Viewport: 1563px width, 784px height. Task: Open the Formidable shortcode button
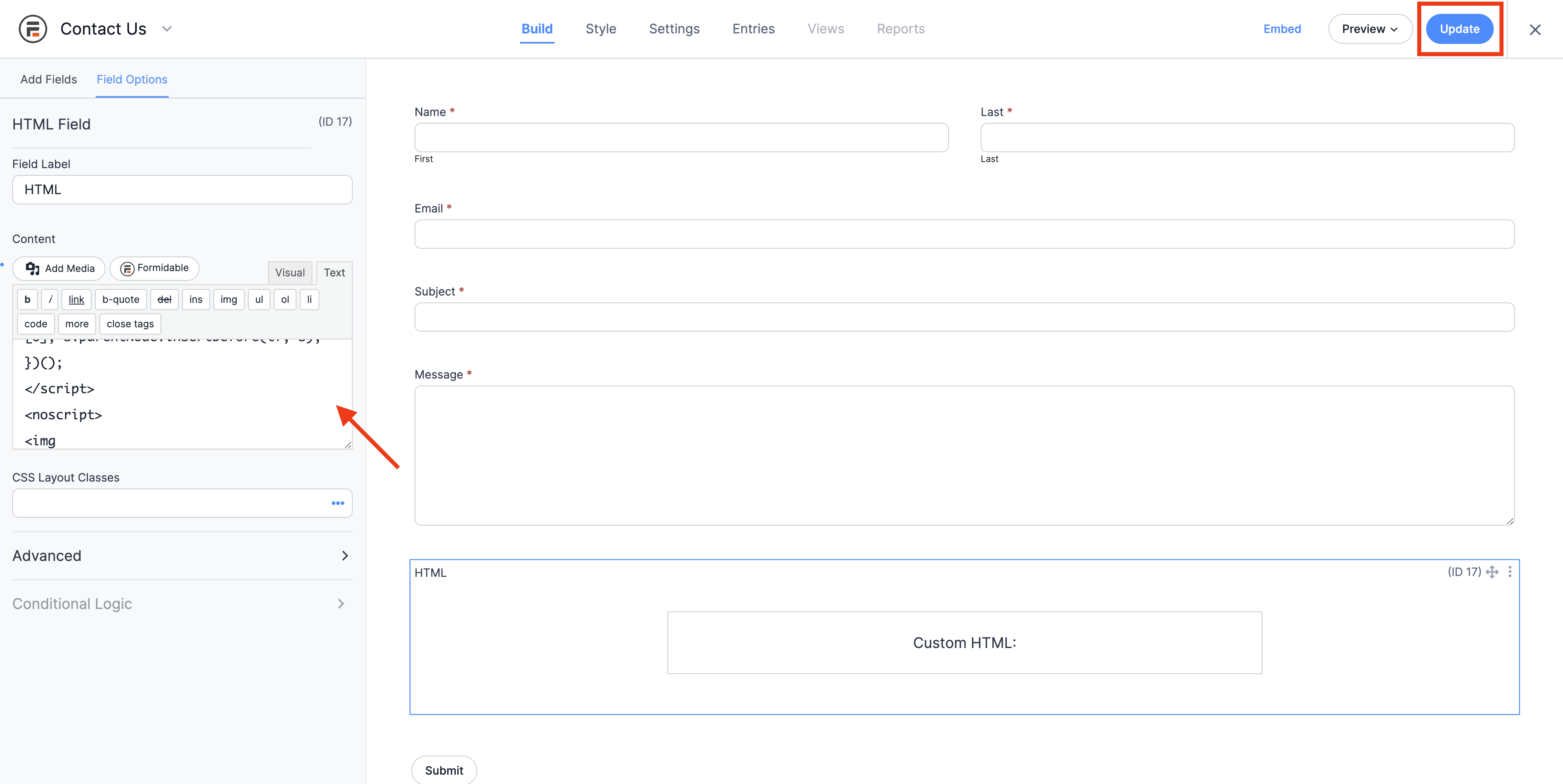[x=154, y=268]
